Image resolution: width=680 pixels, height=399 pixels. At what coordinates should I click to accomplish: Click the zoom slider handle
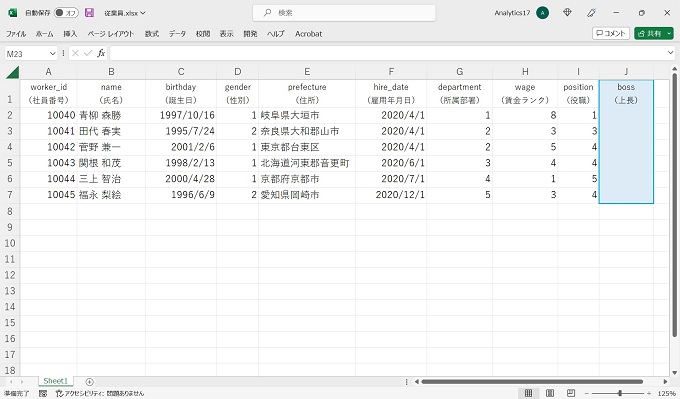point(620,393)
